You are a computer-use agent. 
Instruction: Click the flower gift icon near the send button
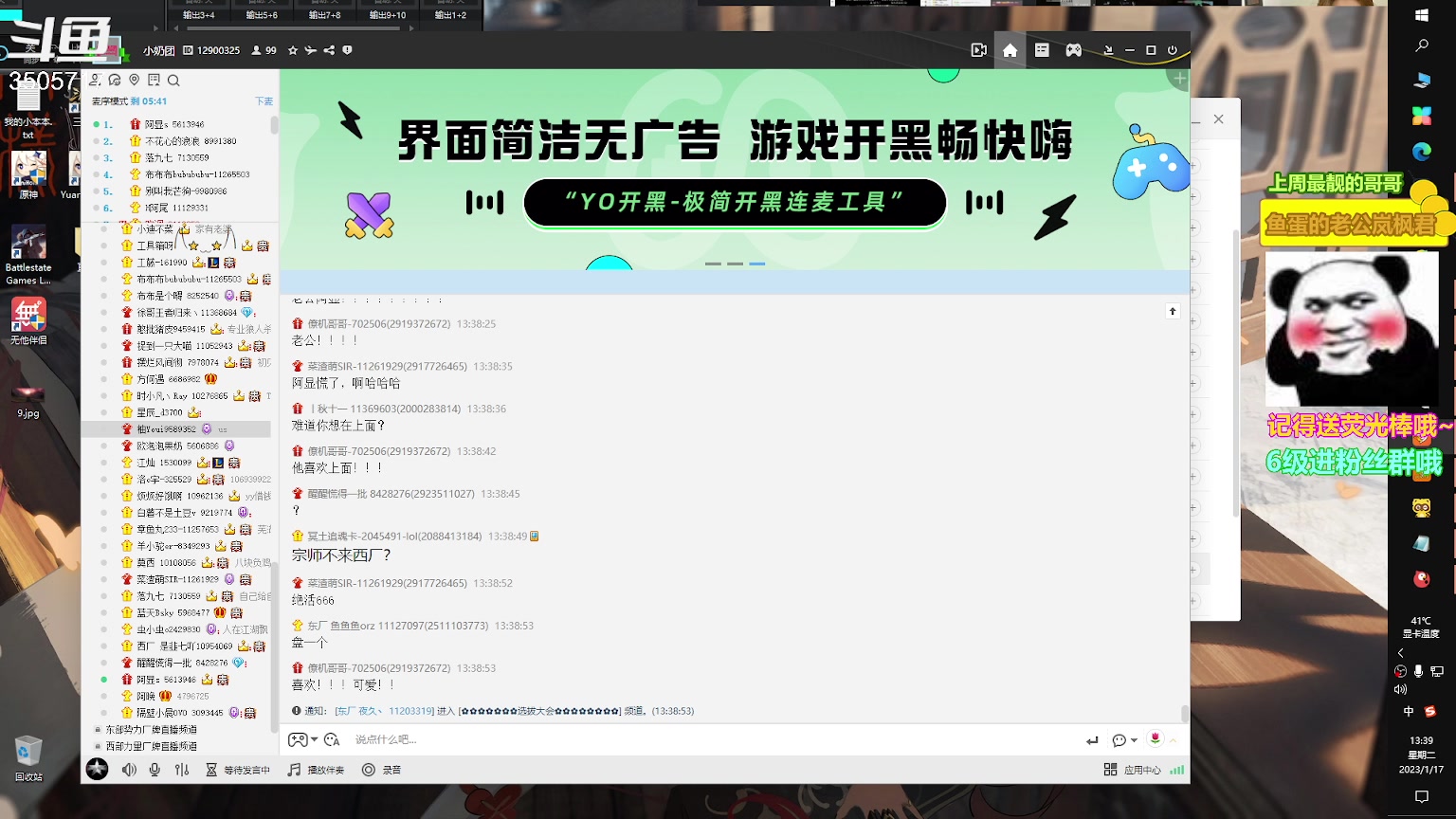1156,739
